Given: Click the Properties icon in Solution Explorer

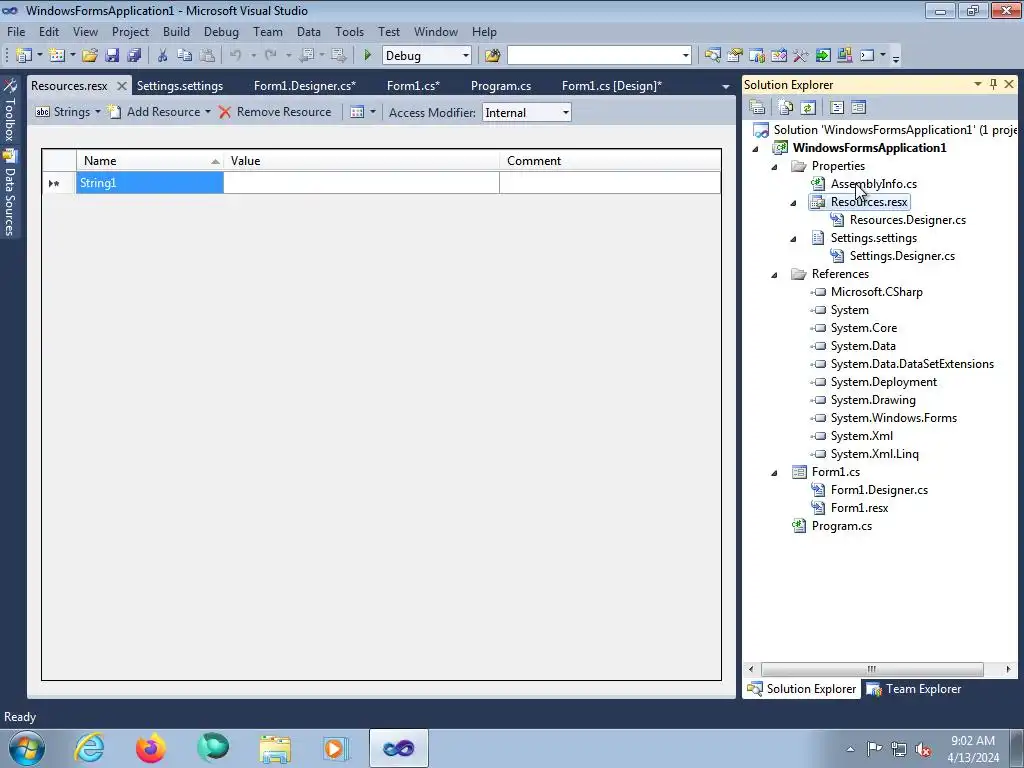Looking at the screenshot, I should [758, 107].
